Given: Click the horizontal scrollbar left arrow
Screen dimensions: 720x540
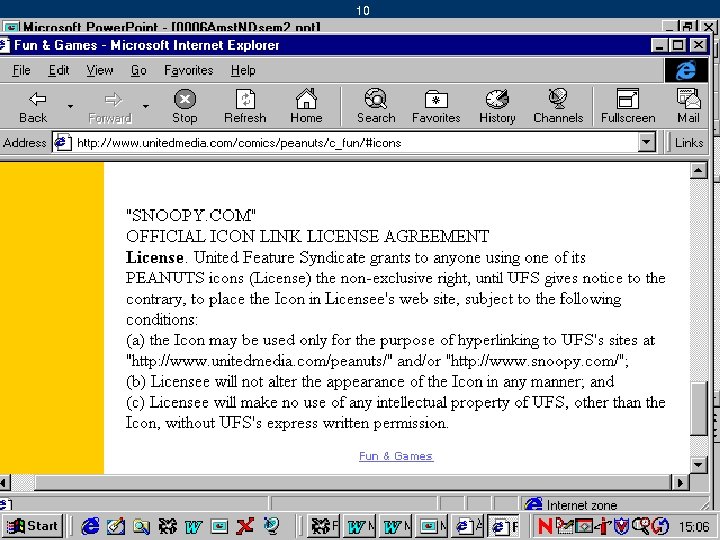Looking at the screenshot, I should (x=4, y=483).
